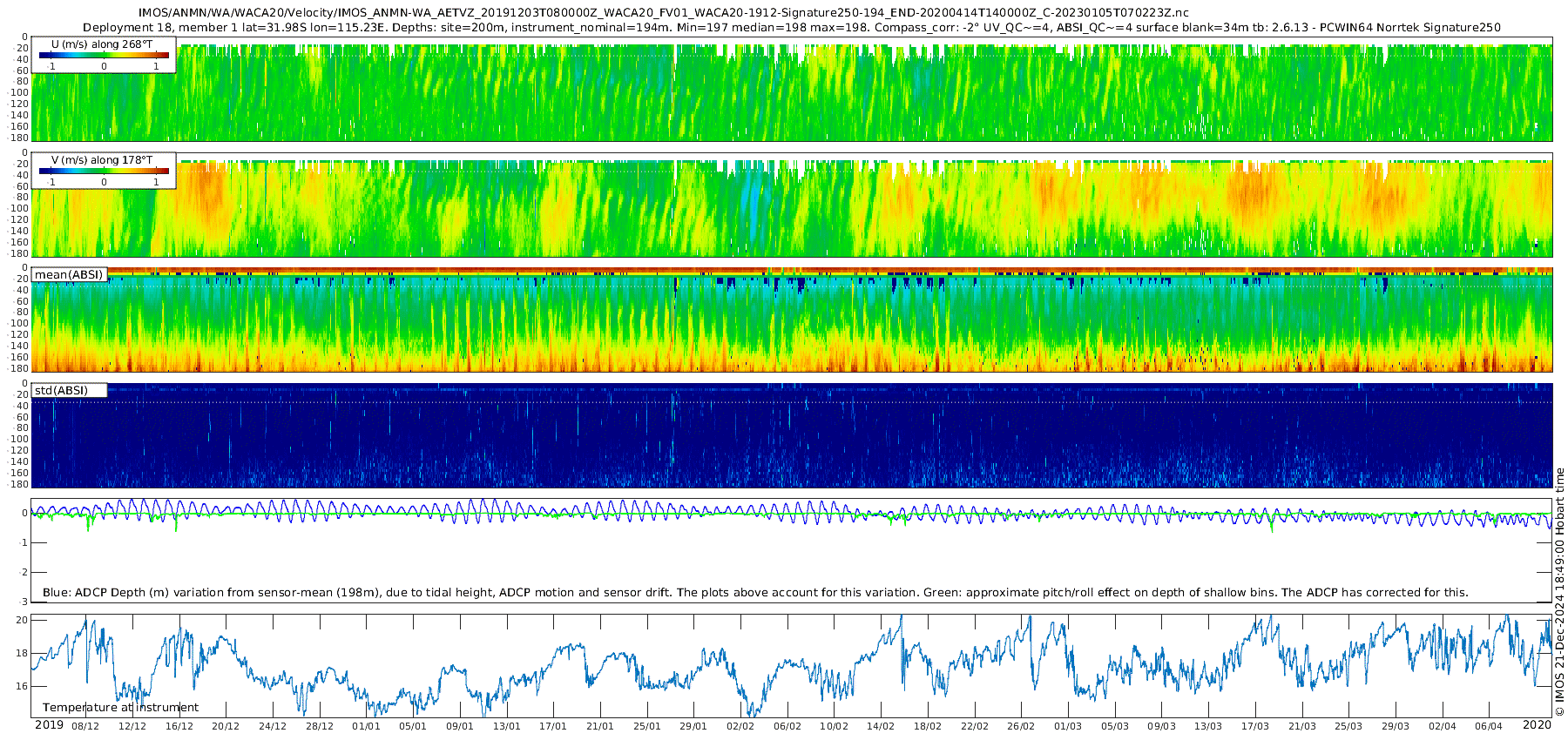
Task: Click the 06/04 date tick
Action: (x=1489, y=727)
